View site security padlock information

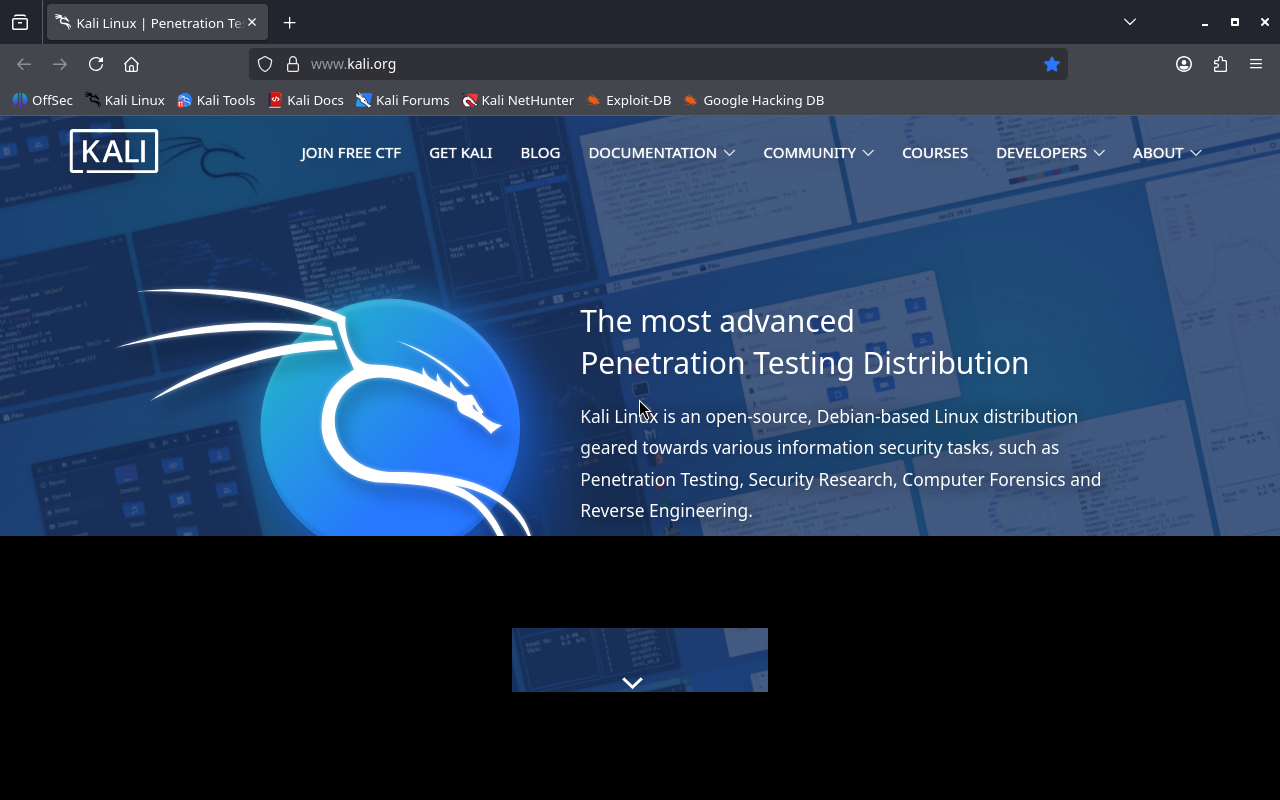293,64
